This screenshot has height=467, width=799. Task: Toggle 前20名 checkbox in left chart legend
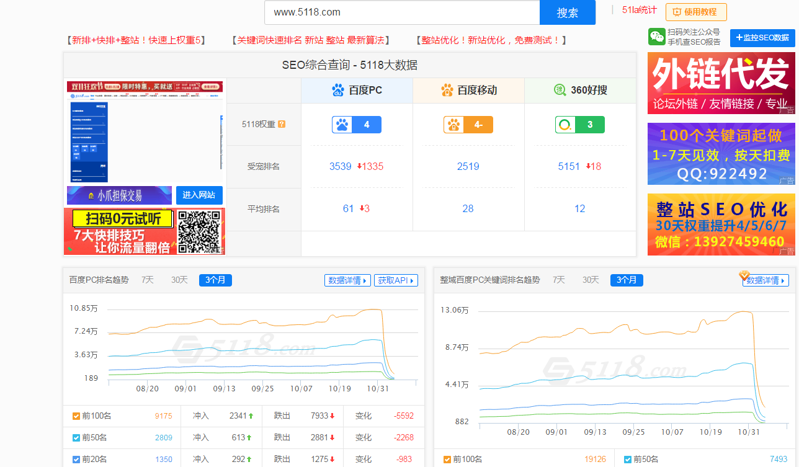(x=76, y=459)
